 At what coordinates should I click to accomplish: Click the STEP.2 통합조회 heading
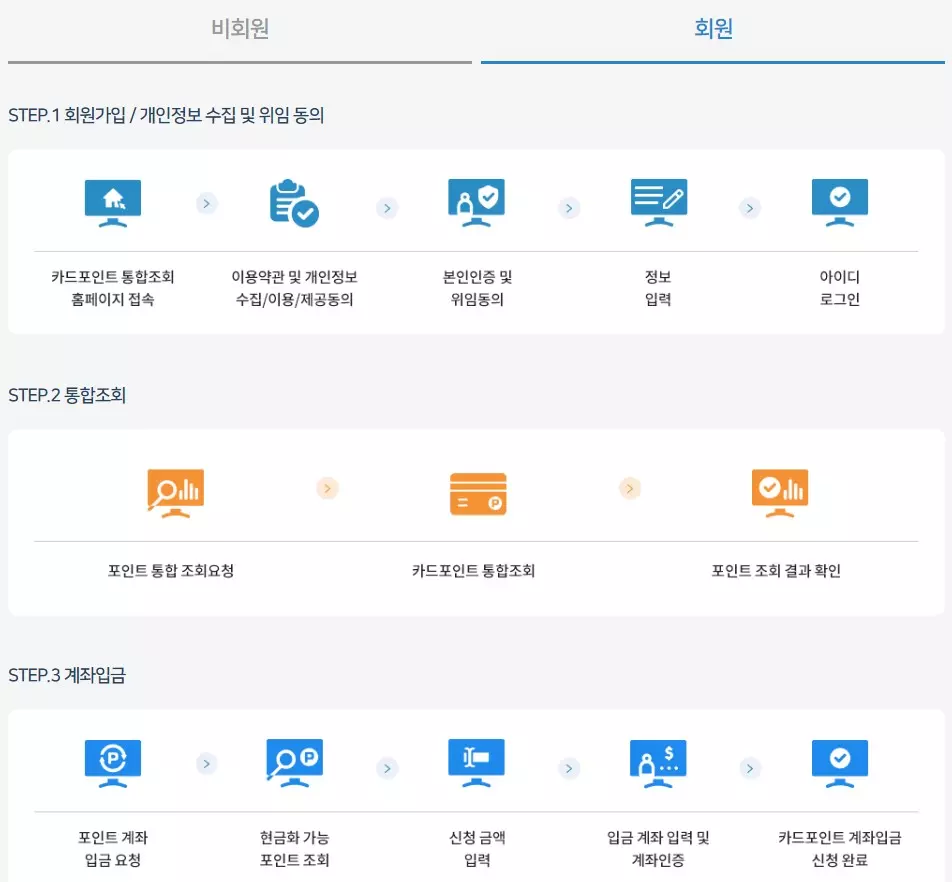[x=67, y=395]
